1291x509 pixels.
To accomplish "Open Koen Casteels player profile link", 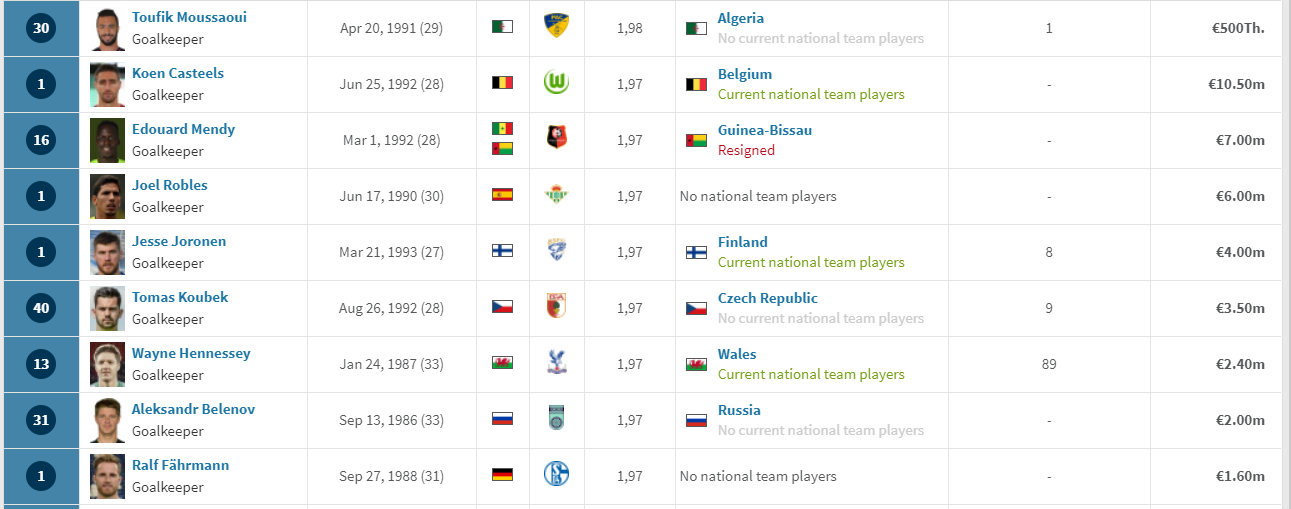I will point(178,73).
